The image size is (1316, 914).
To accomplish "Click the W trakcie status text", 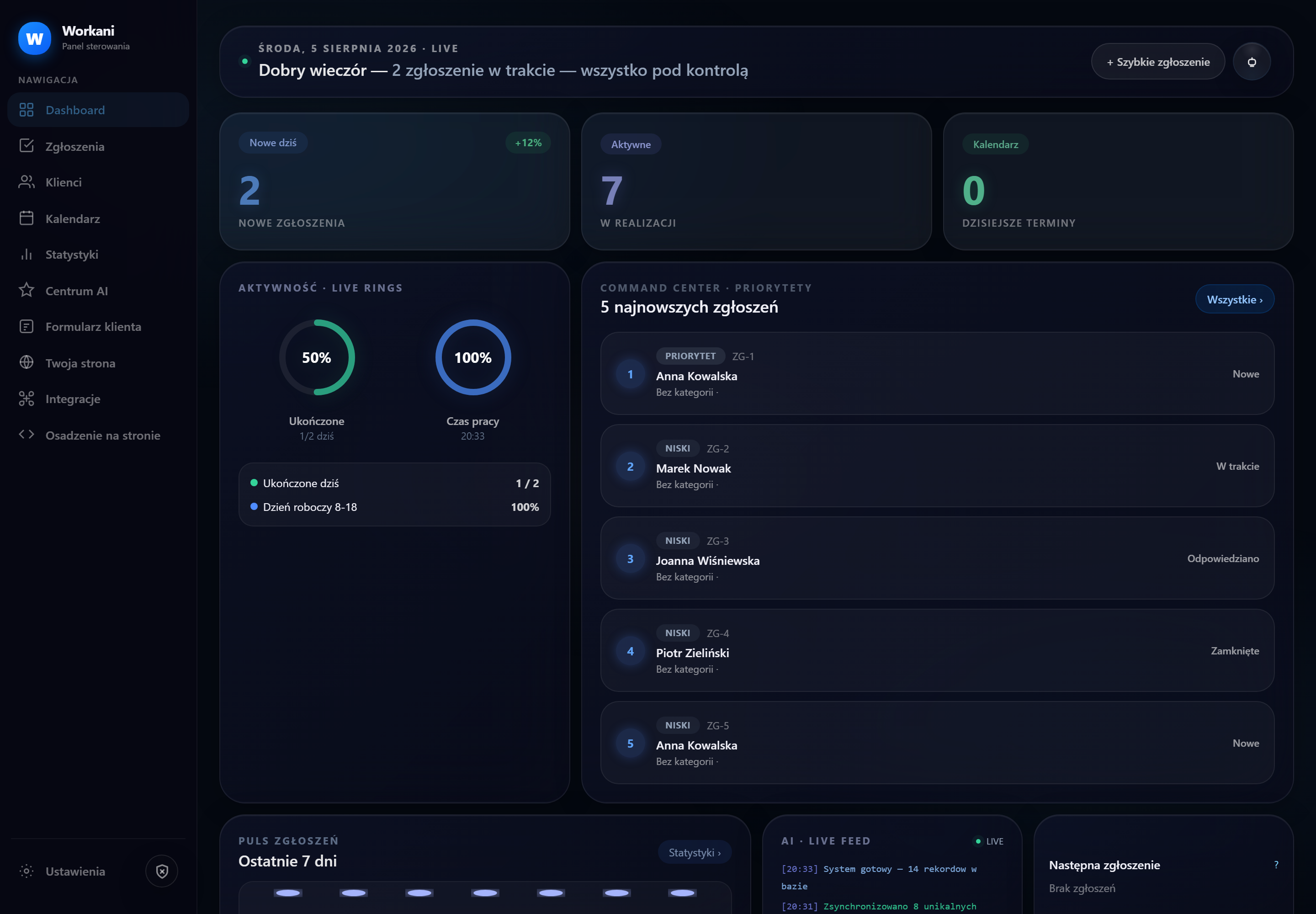I will pyautogui.click(x=1237, y=466).
